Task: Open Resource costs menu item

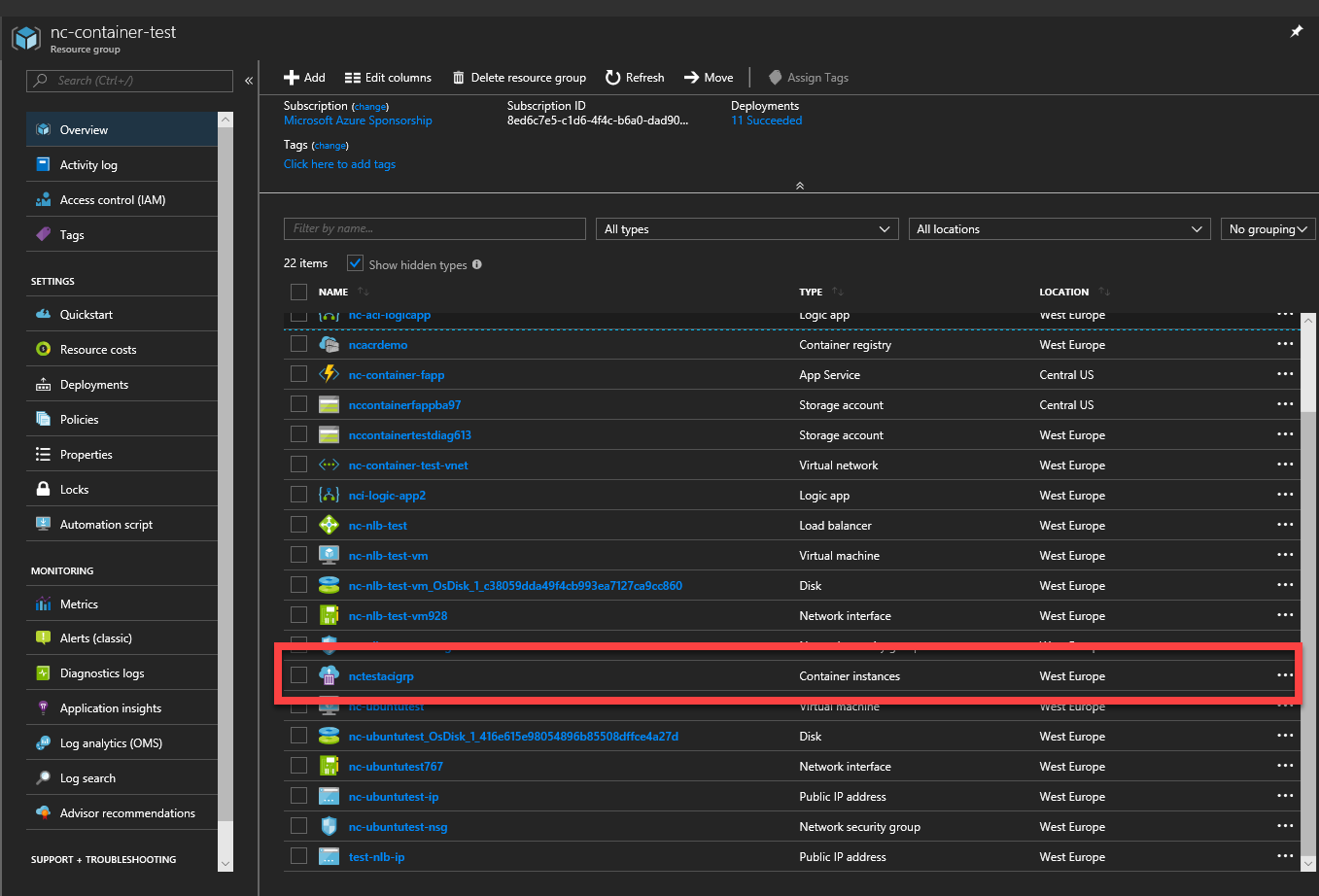Action: pyautogui.click(x=121, y=349)
